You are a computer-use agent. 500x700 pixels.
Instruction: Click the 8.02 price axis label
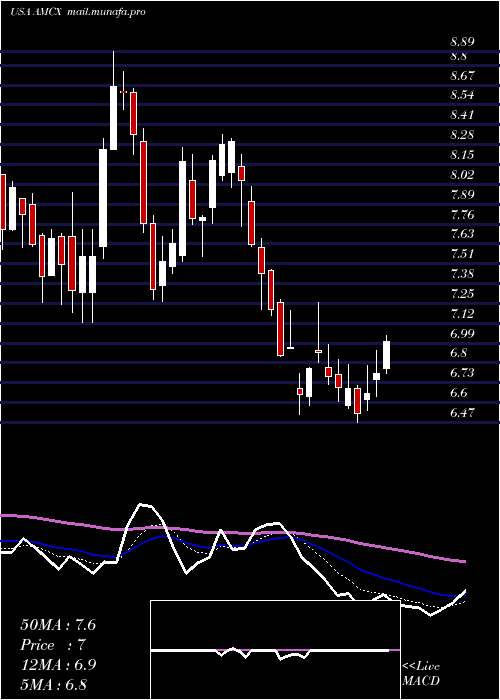coord(462,175)
